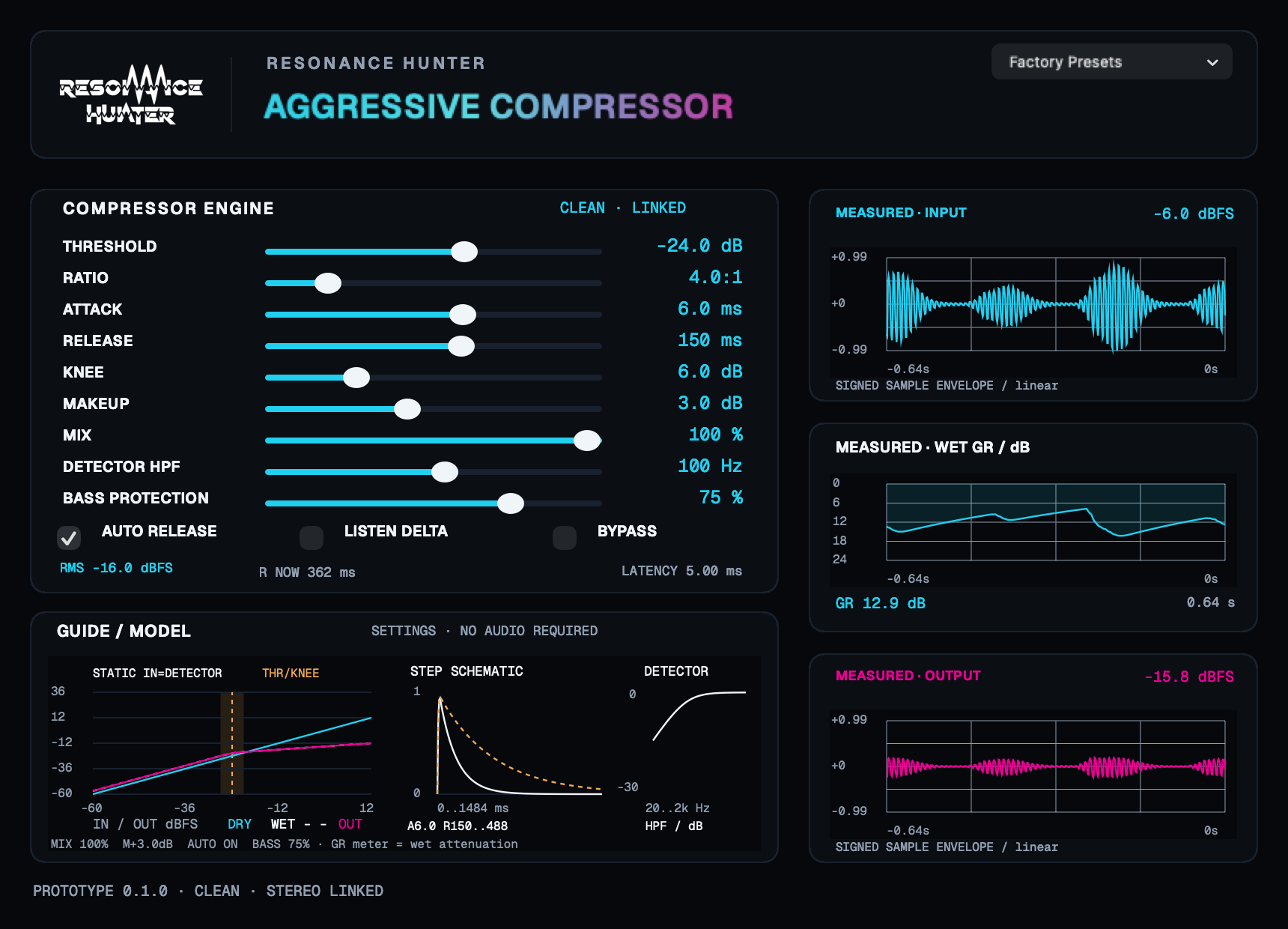Viewport: 1288px width, 929px height.
Task: Enable the Bypass checkbox
Action: (x=565, y=537)
